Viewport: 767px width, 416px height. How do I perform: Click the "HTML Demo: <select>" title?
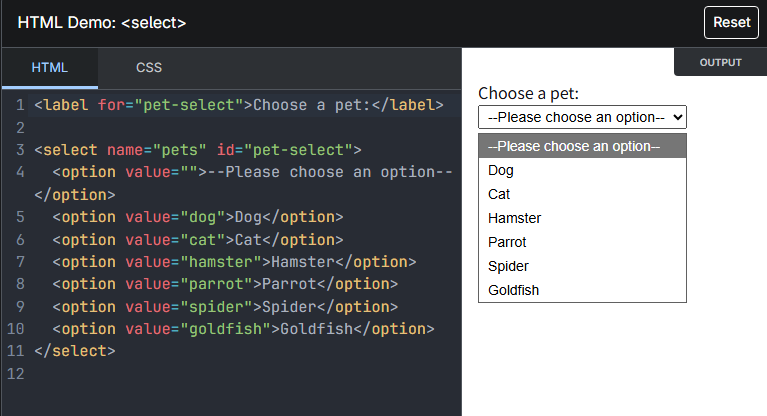(102, 22)
